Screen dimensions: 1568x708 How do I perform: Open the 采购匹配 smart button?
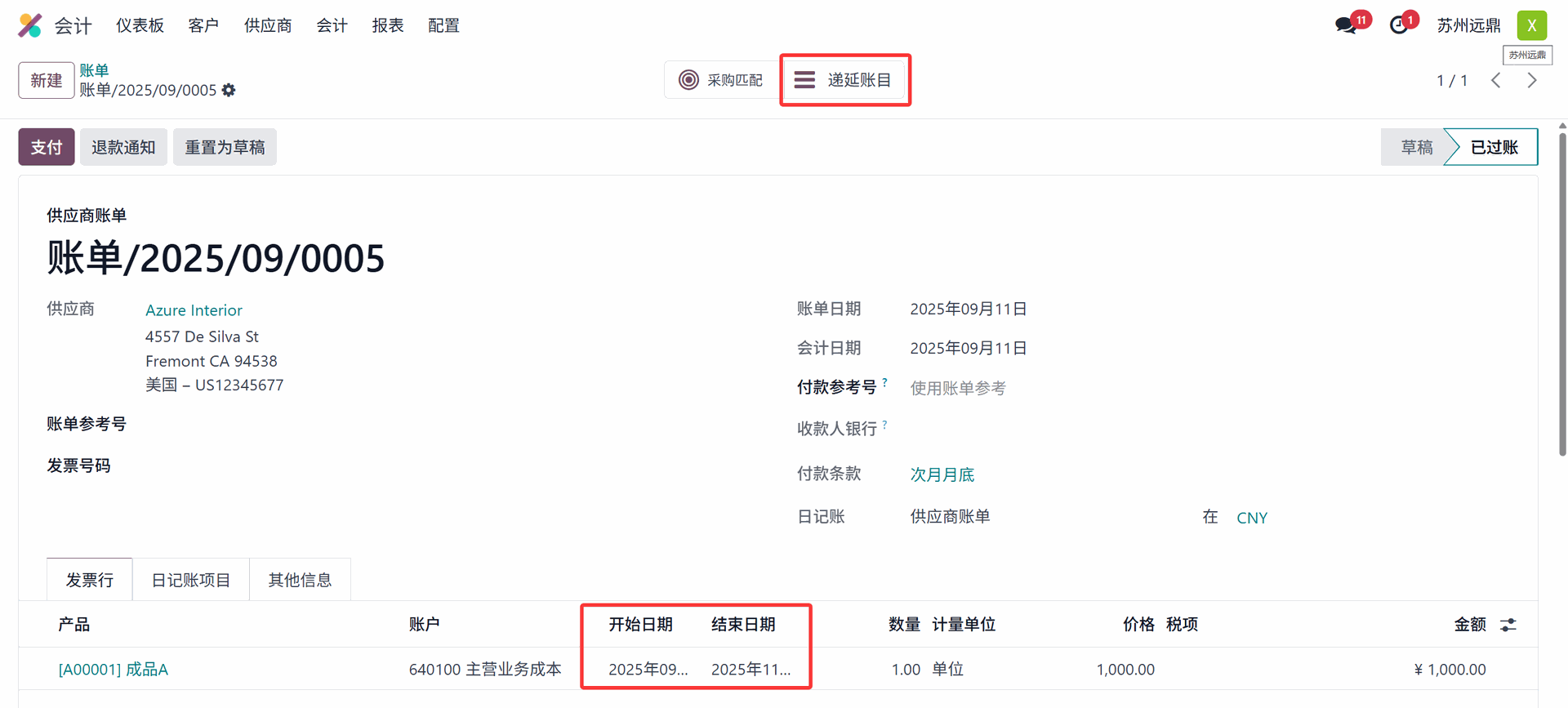click(x=721, y=80)
